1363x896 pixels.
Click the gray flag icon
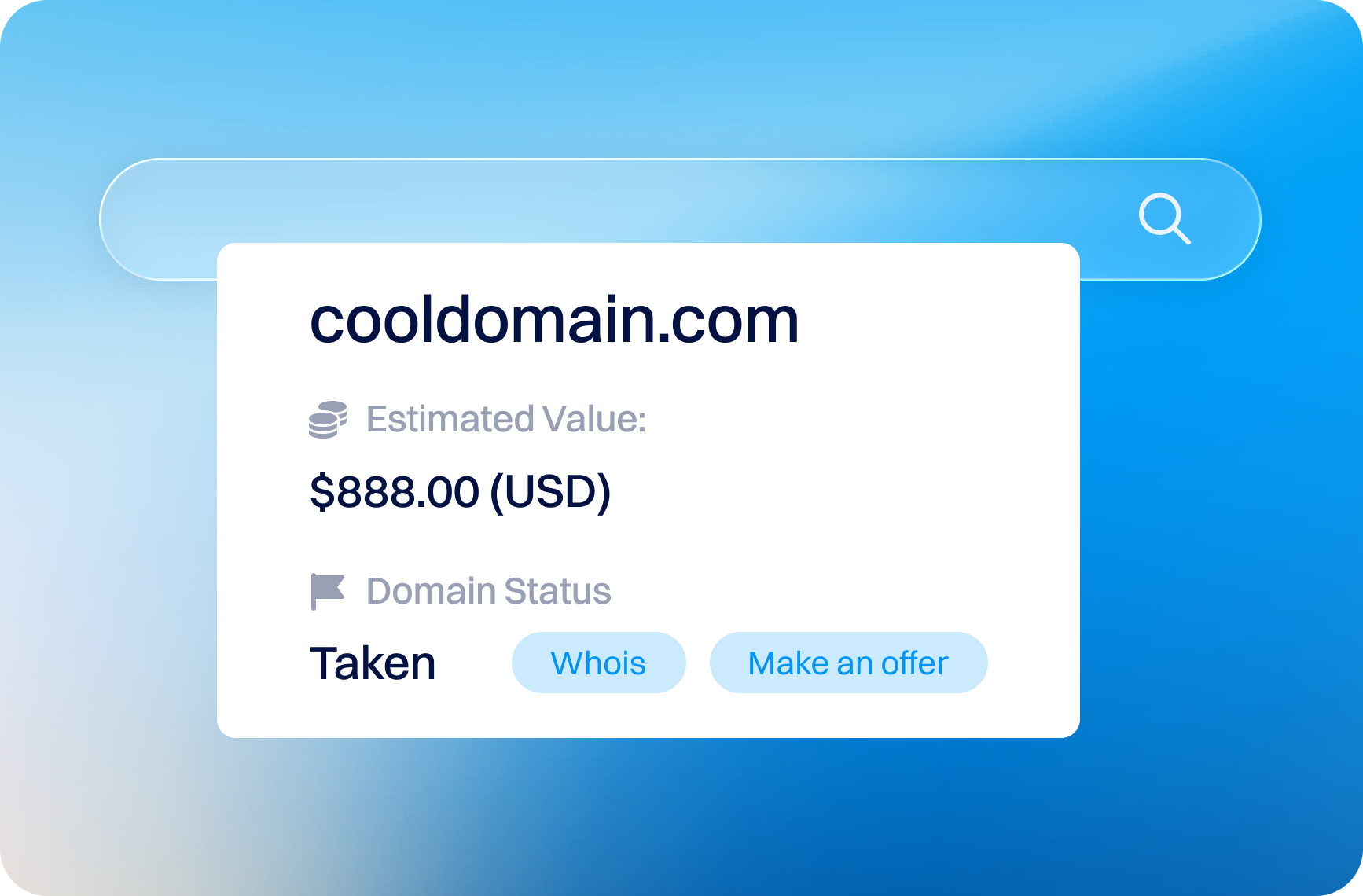pyautogui.click(x=328, y=591)
